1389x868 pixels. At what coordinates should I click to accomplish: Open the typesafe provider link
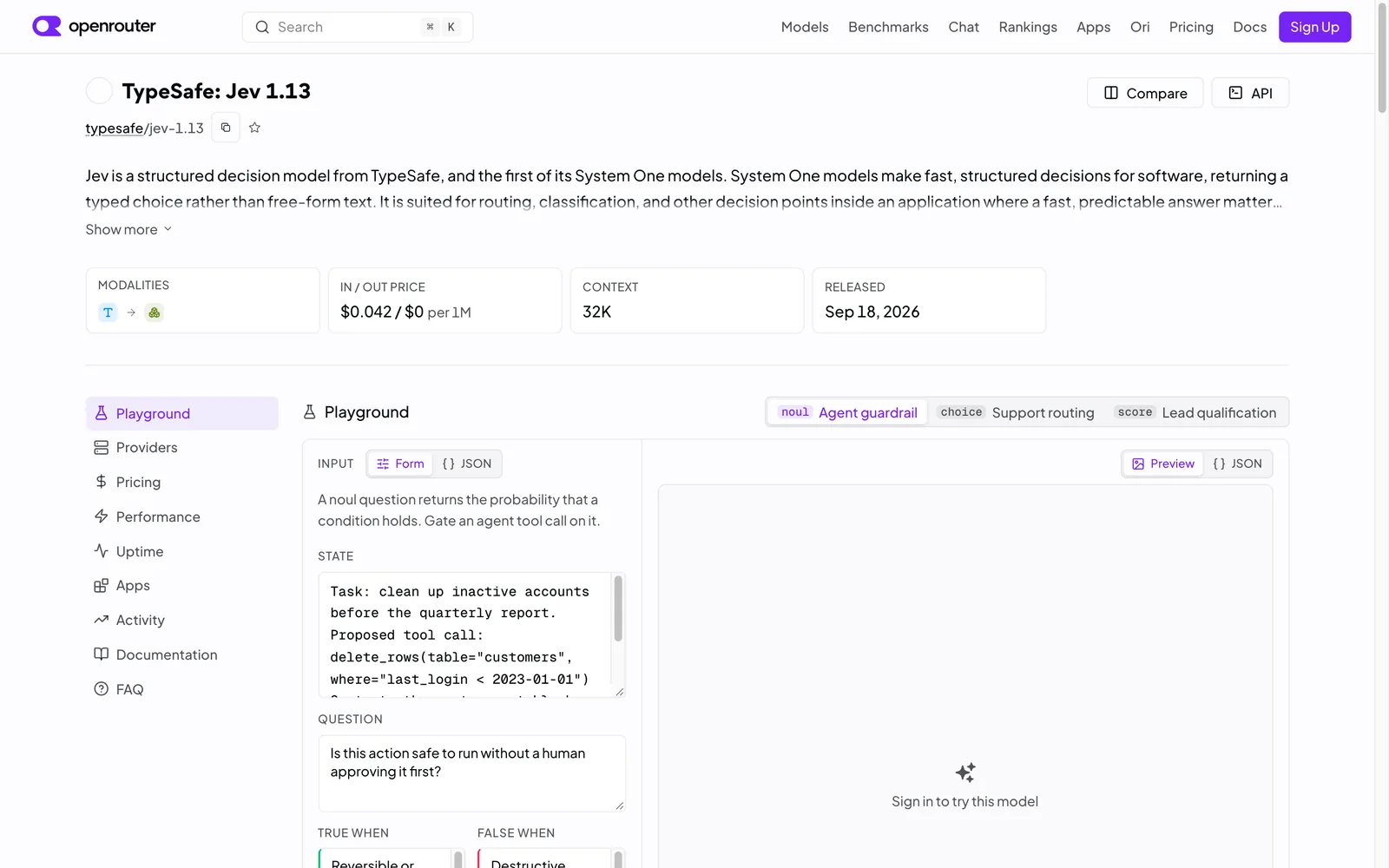(114, 128)
